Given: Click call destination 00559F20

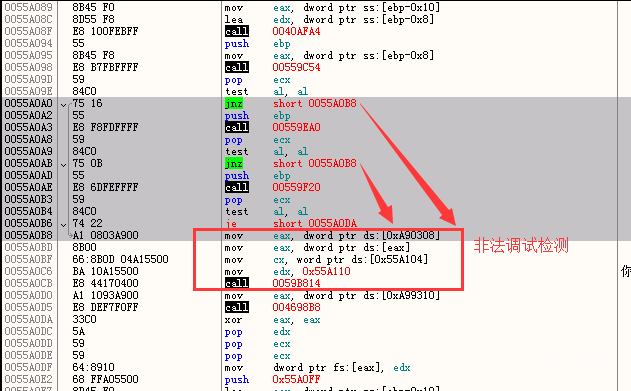Looking at the screenshot, I should 296,187.
